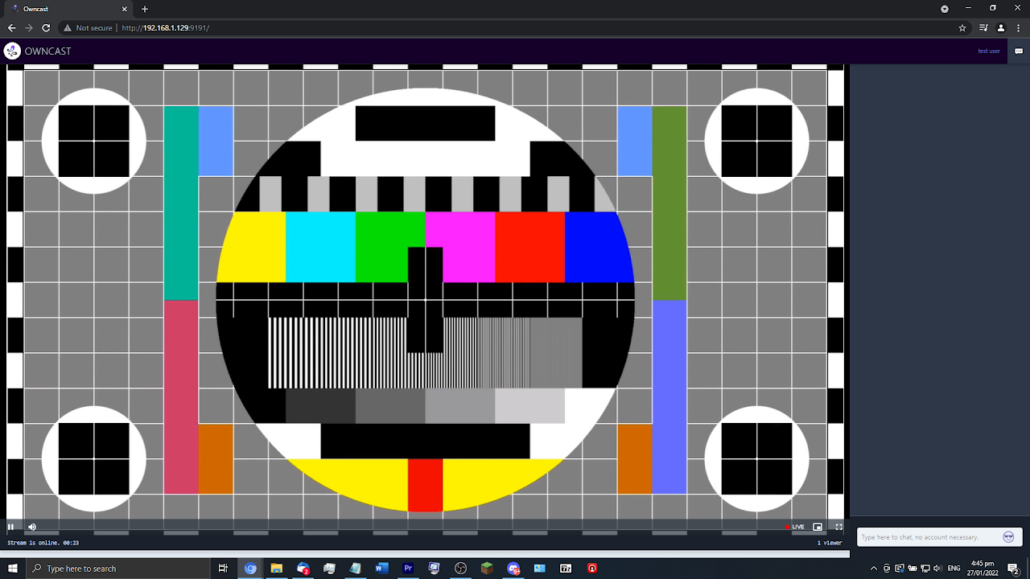Bookmark this page with star icon
The width and height of the screenshot is (1030, 579).
click(x=962, y=28)
